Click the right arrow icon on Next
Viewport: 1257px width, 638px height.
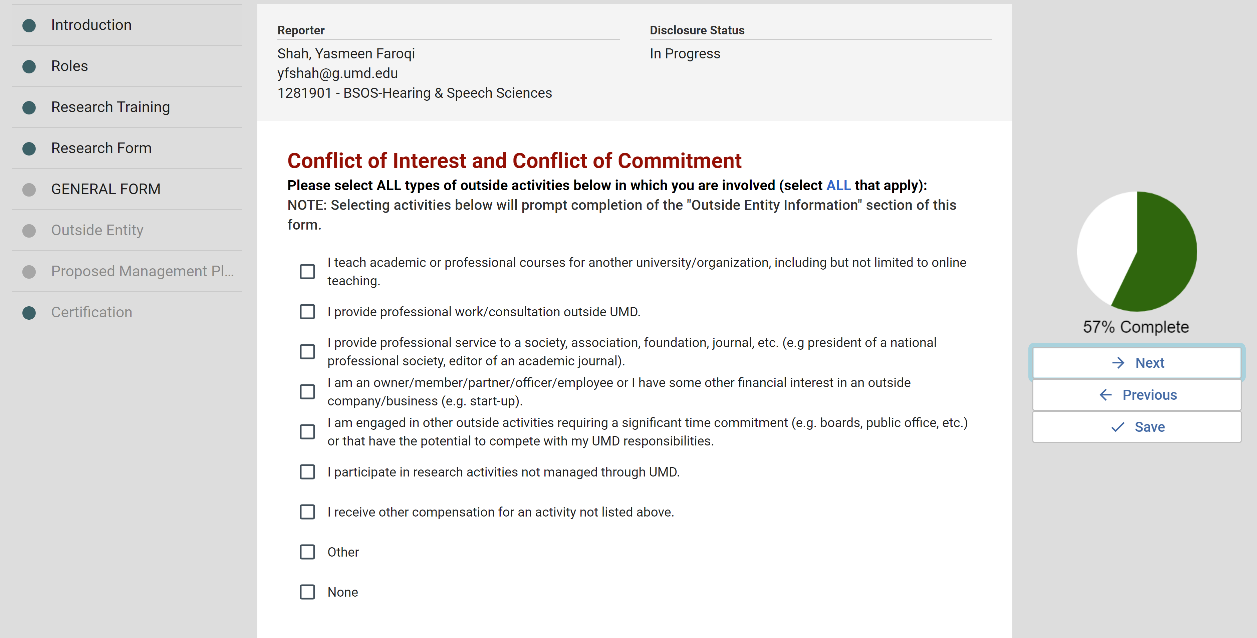tap(1118, 363)
